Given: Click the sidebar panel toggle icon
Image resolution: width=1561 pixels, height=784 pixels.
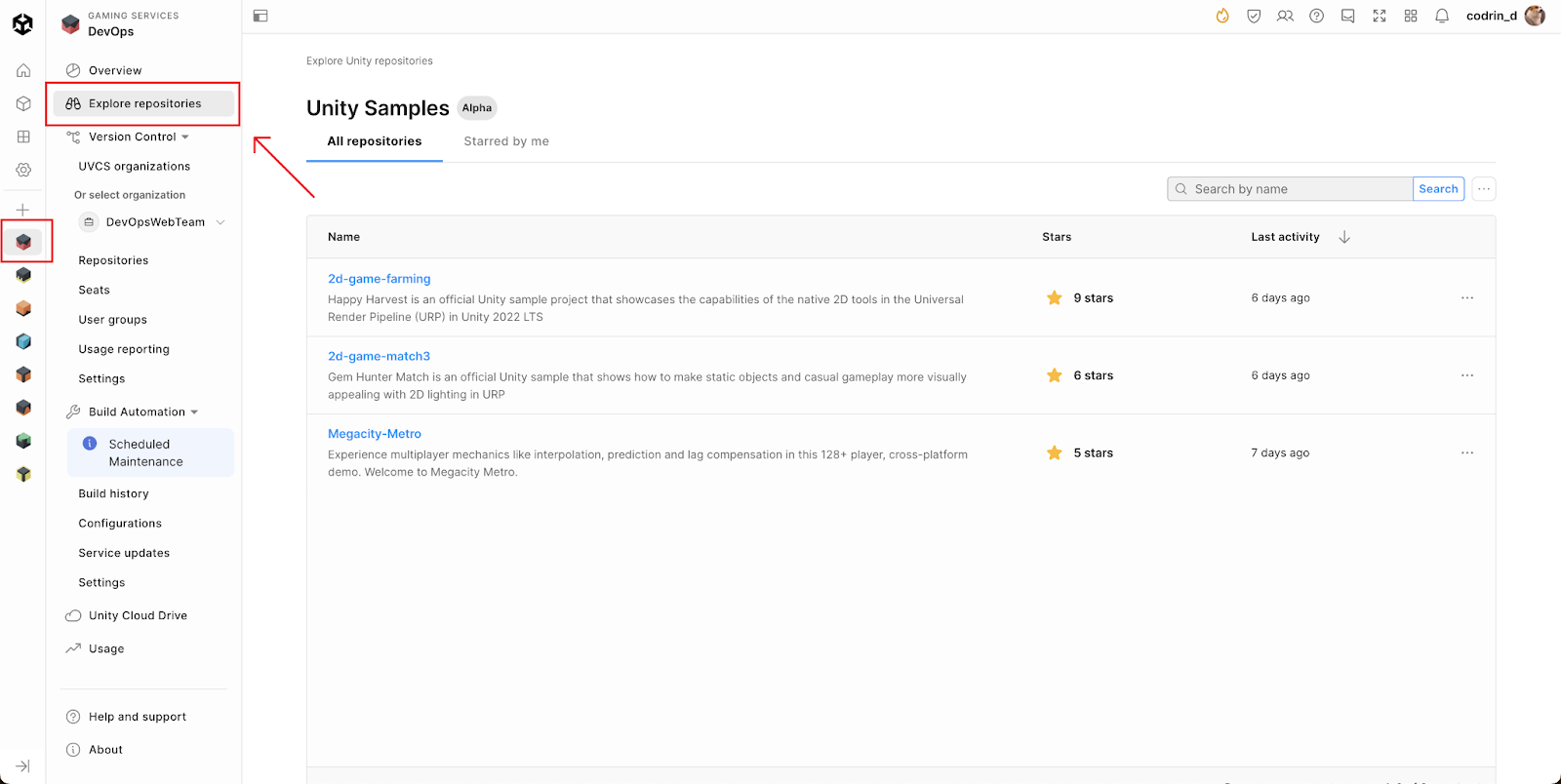Looking at the screenshot, I should pyautogui.click(x=260, y=16).
